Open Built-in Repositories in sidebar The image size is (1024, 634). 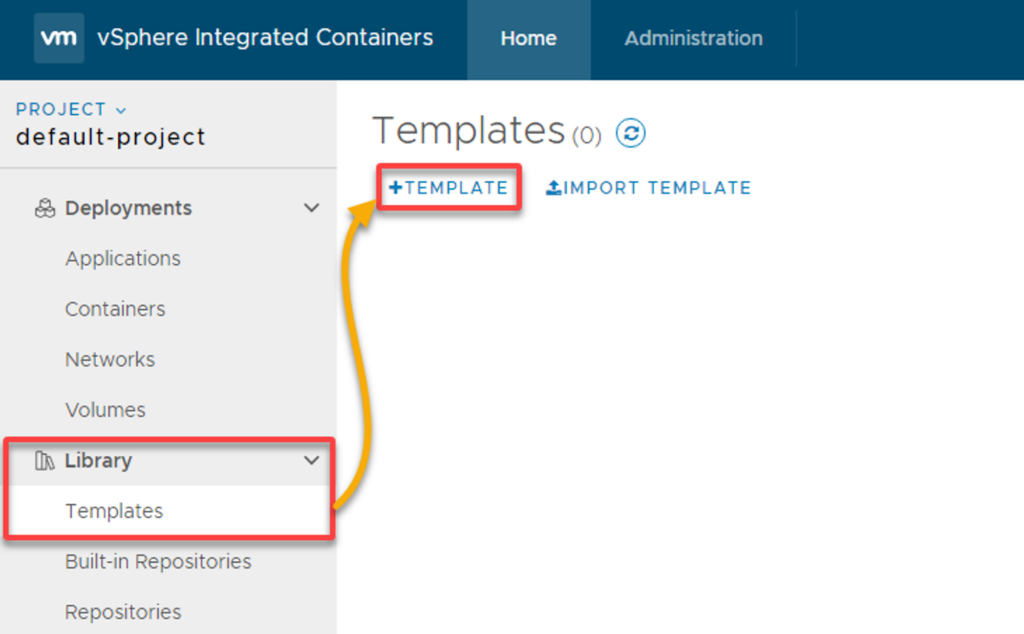[x=158, y=562]
